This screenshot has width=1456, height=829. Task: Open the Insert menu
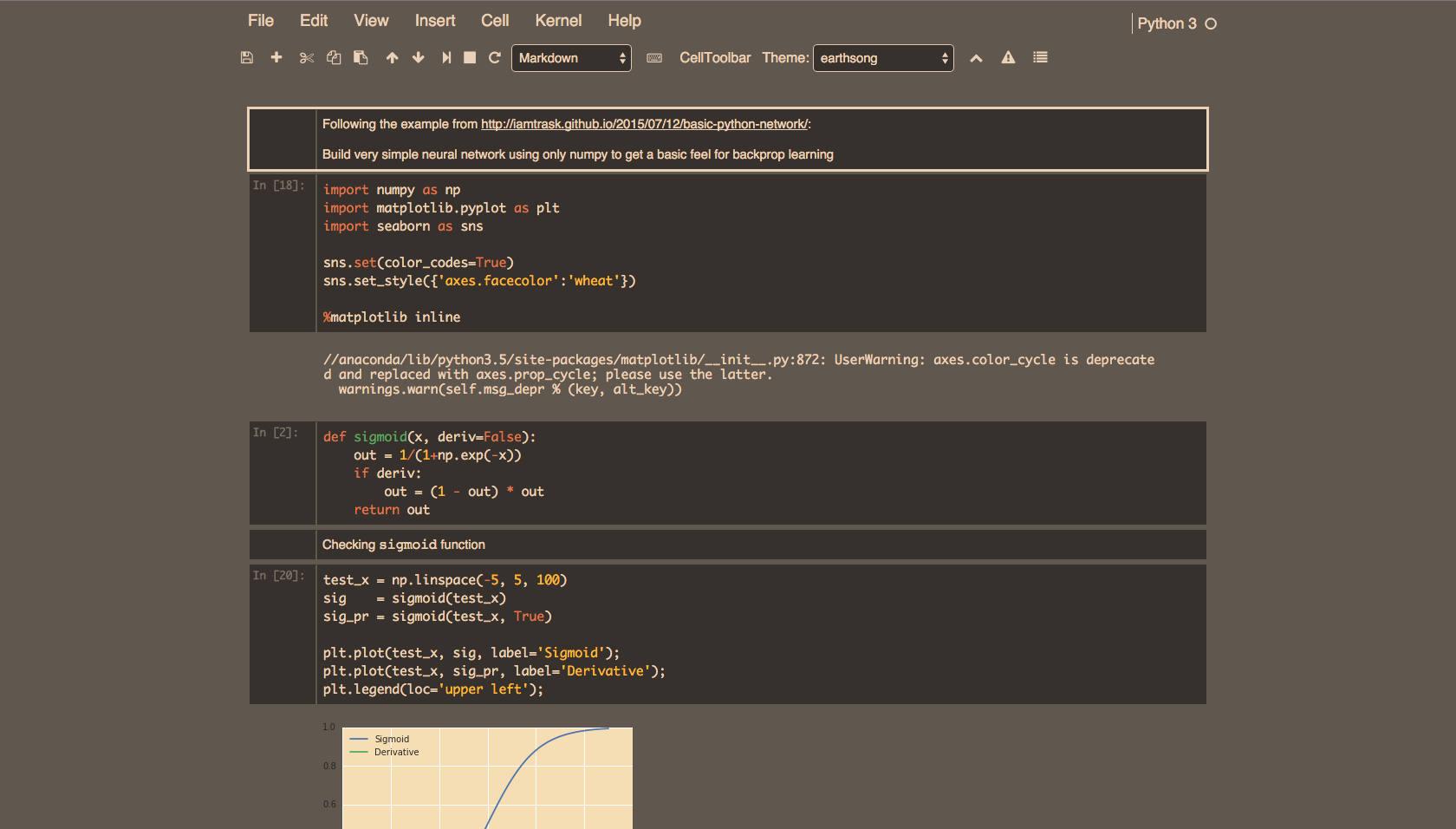point(435,21)
